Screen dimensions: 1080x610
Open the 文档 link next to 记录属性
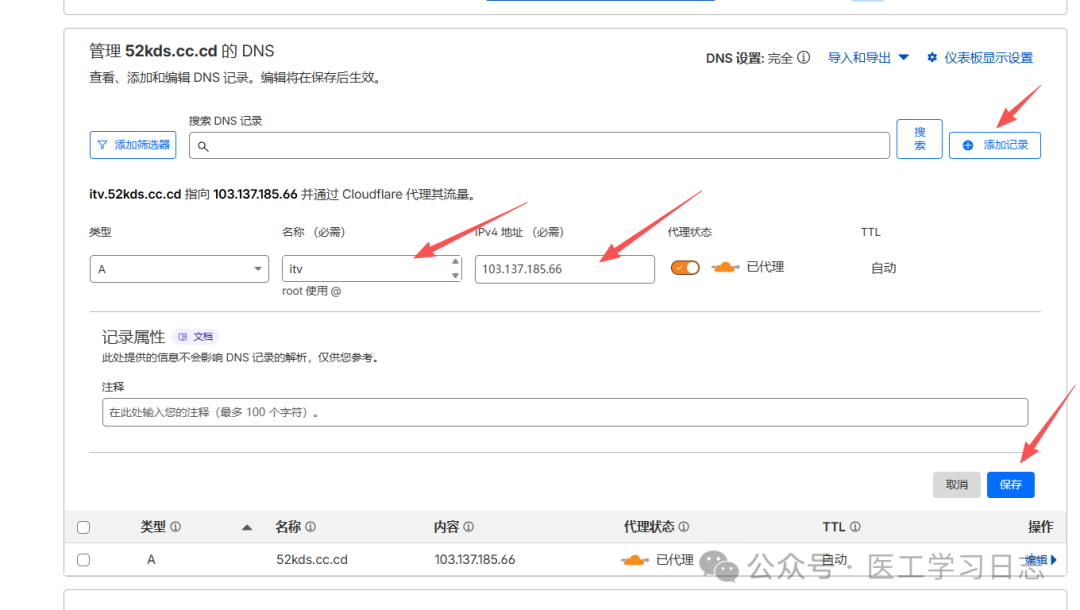tap(196, 337)
